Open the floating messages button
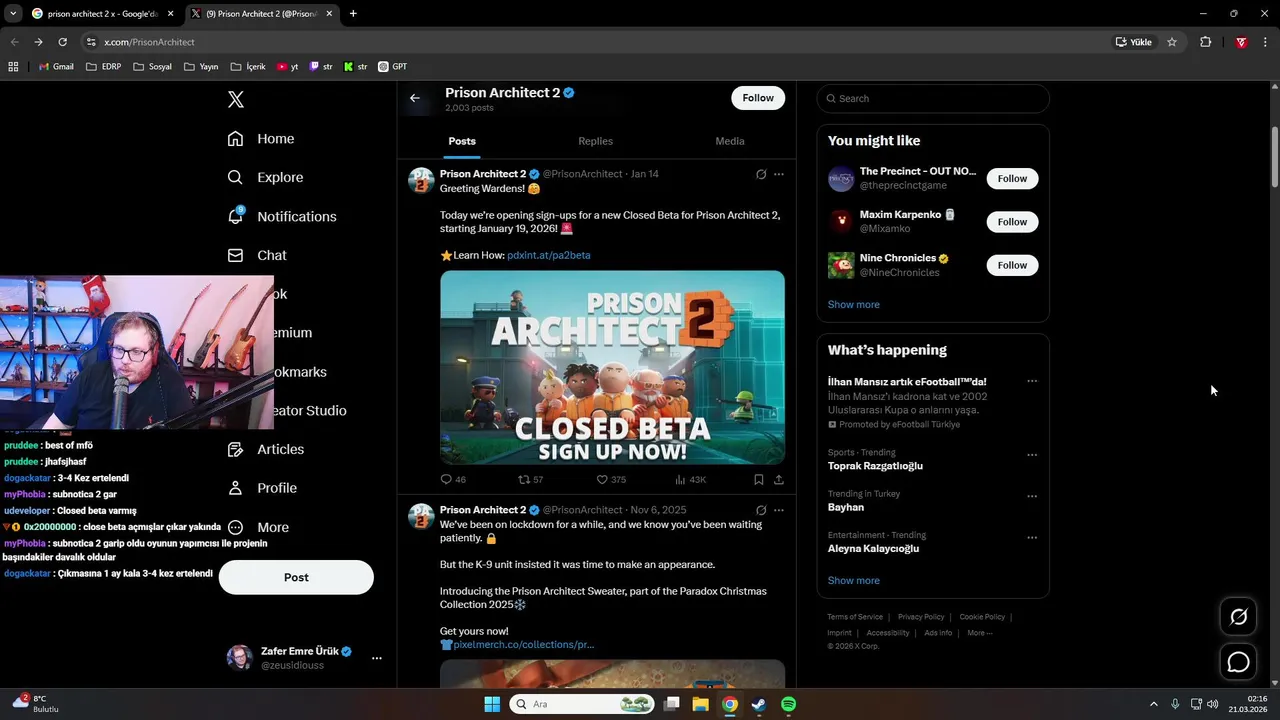Image resolution: width=1280 pixels, height=720 pixels. pyautogui.click(x=1239, y=662)
